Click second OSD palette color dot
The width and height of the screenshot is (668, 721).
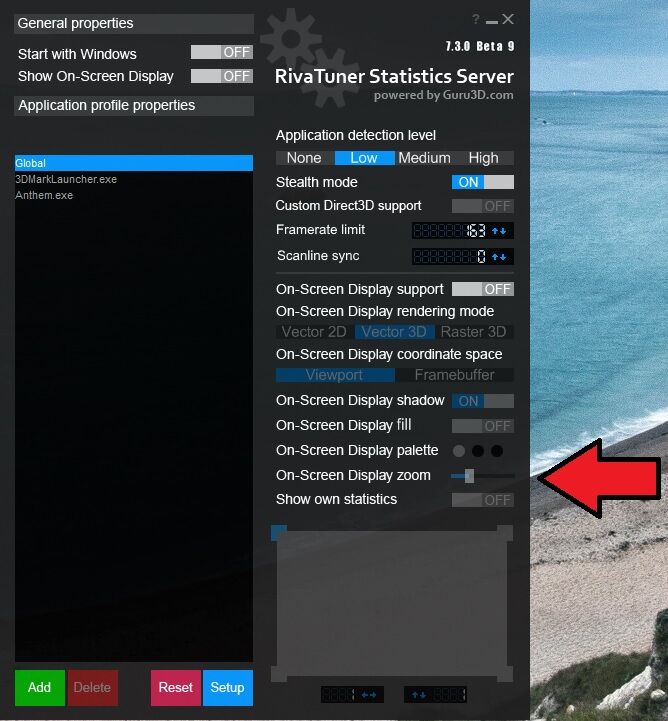(478, 451)
